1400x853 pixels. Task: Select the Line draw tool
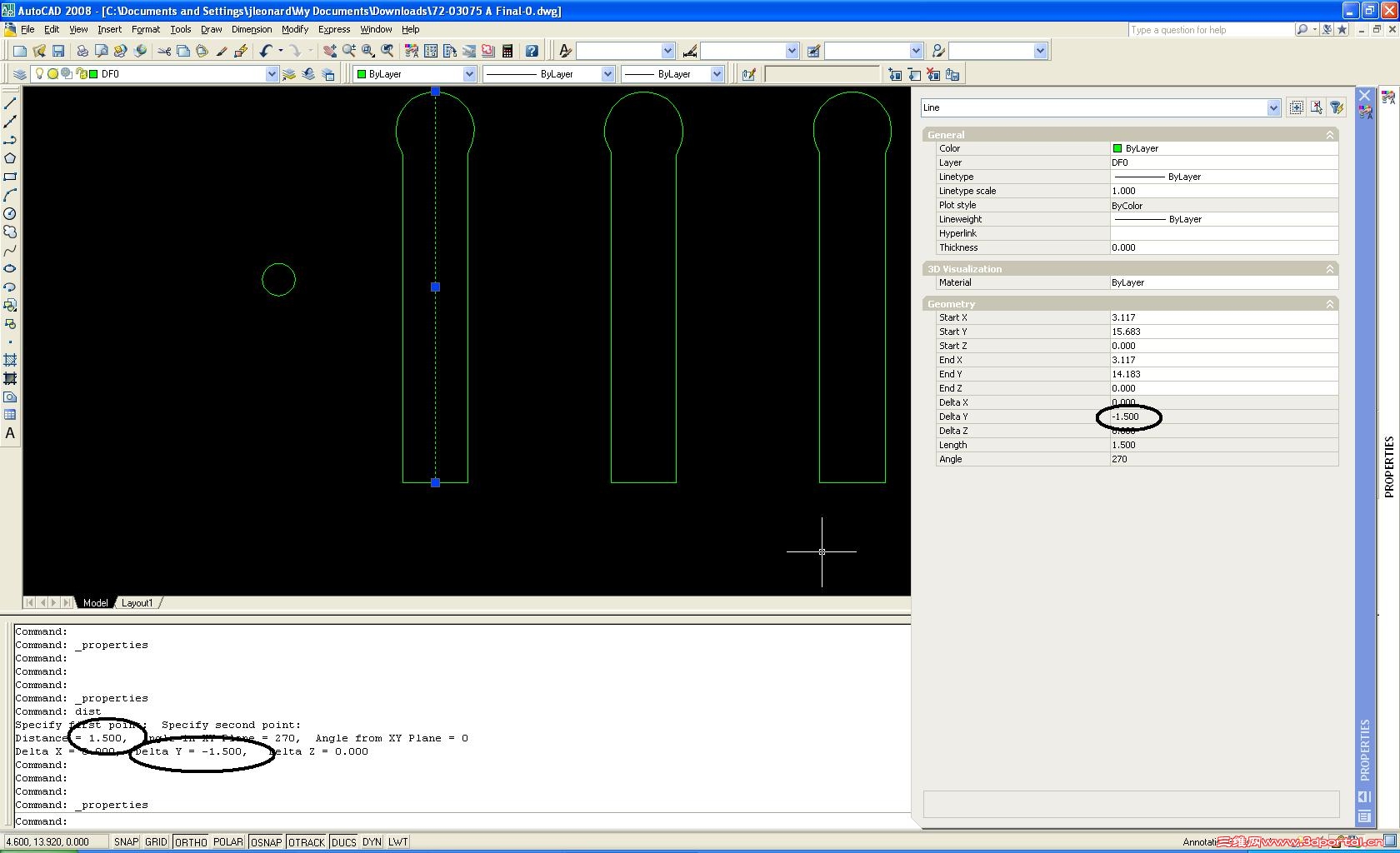(10, 103)
